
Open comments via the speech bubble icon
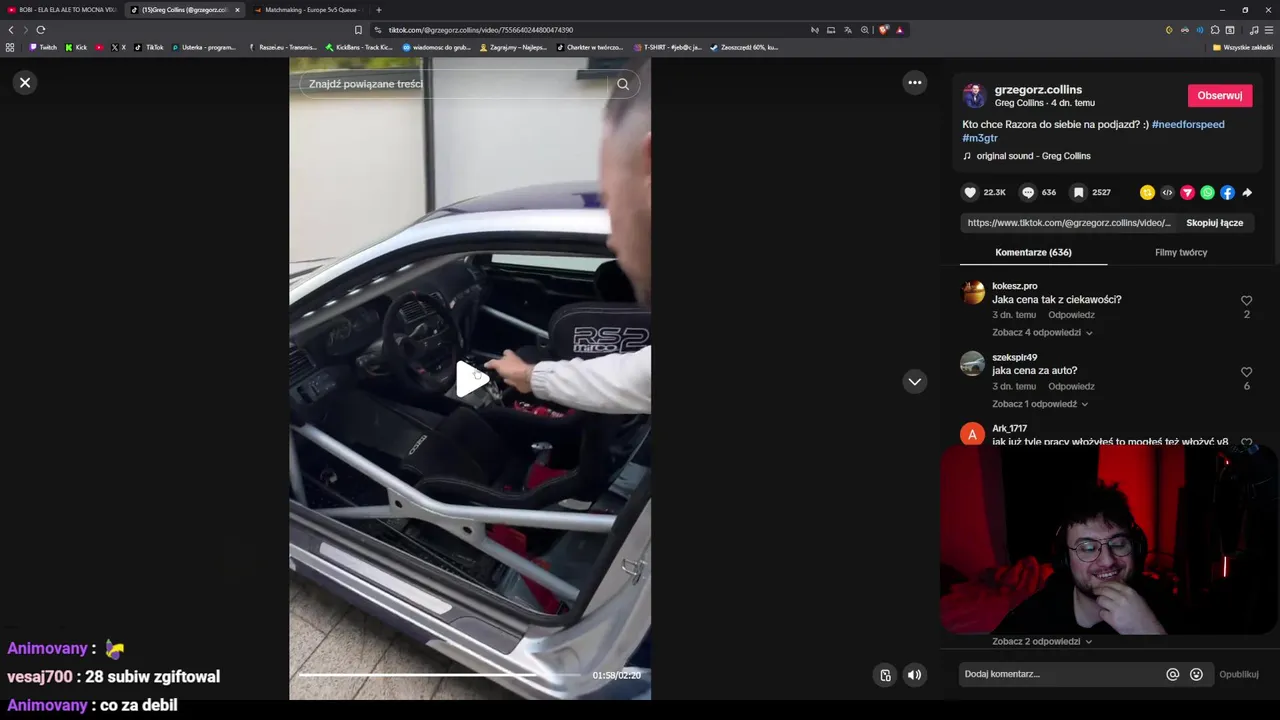(1028, 192)
